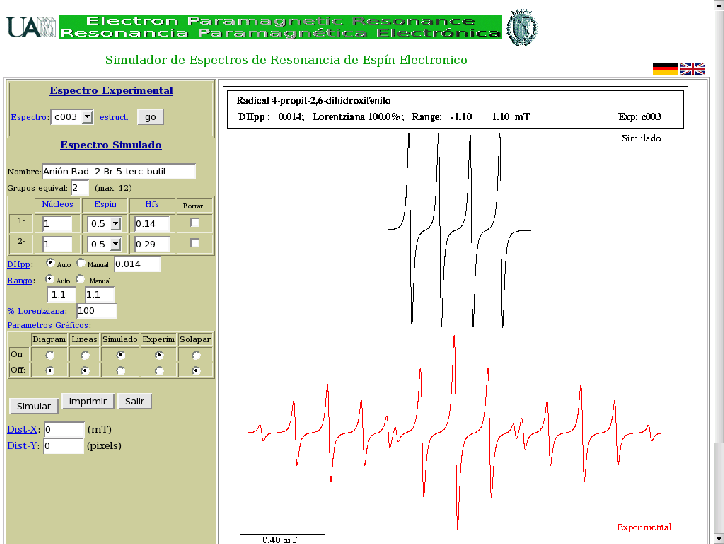Click the row 2 Núcleos field

pyautogui.click(x=57, y=244)
